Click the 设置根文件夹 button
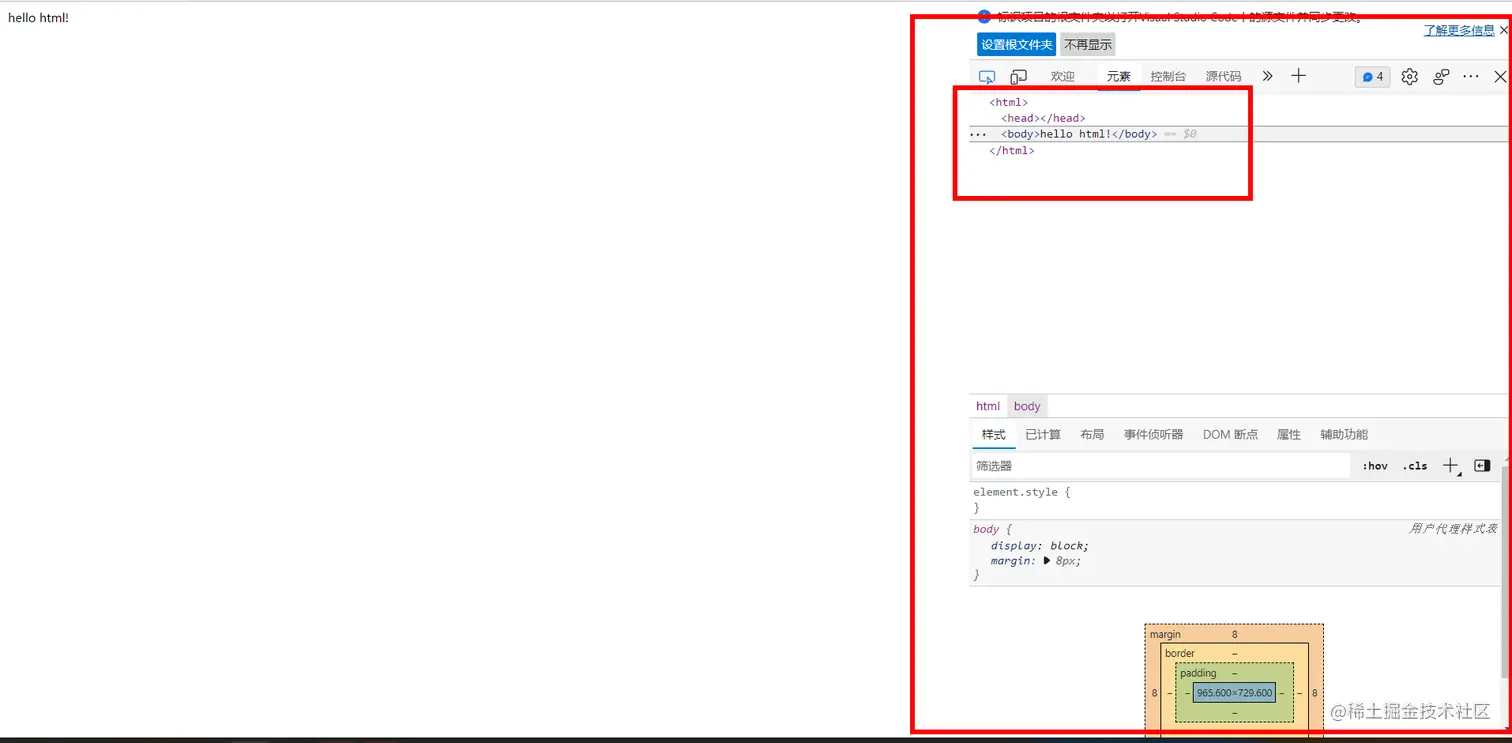Image resolution: width=1512 pixels, height=743 pixels. (x=1016, y=45)
